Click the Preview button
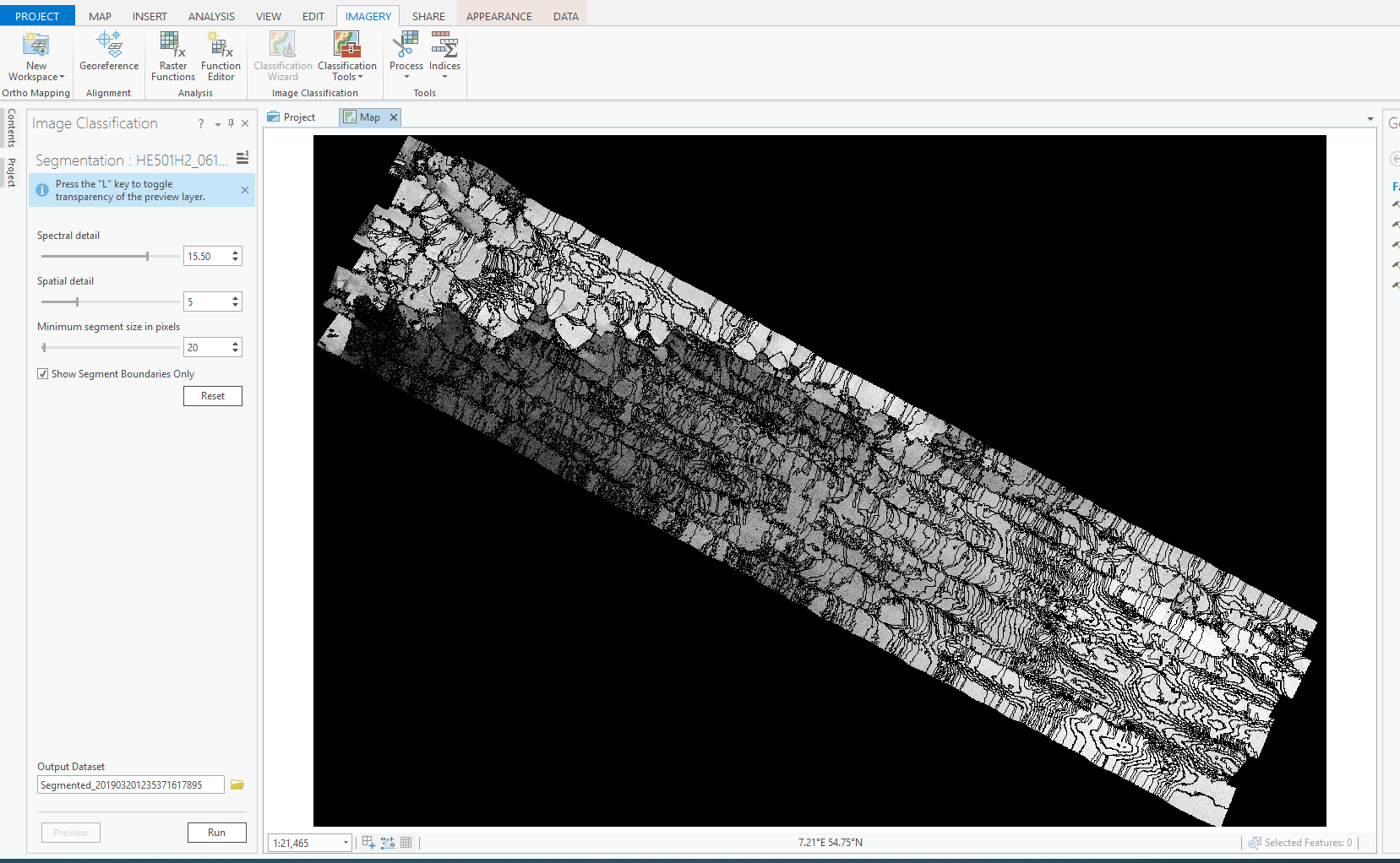The image size is (1400, 863). pos(71,833)
